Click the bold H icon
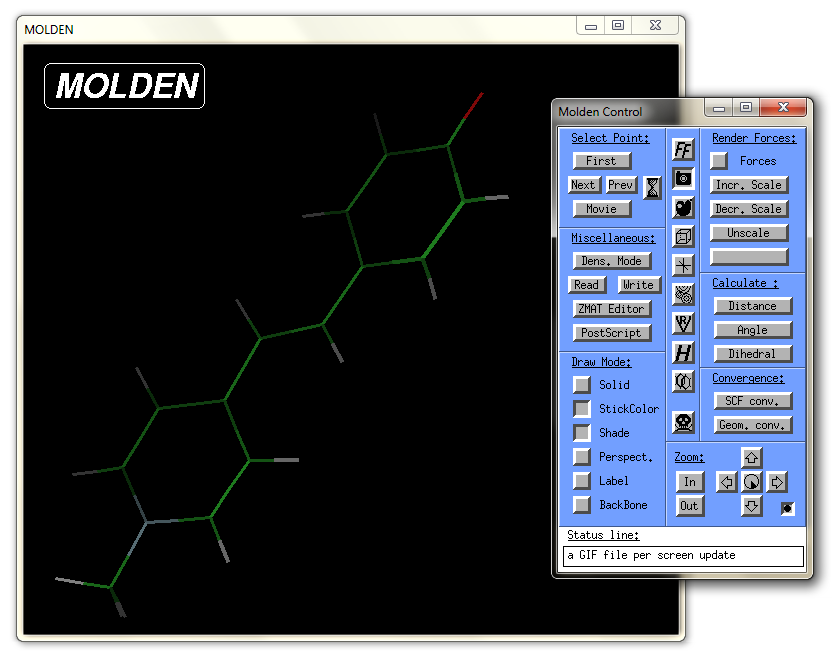834x658 pixels. pos(683,352)
